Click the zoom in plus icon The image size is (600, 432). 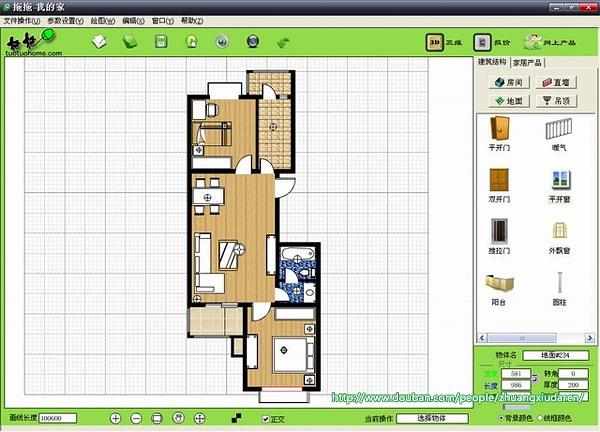tap(116, 417)
